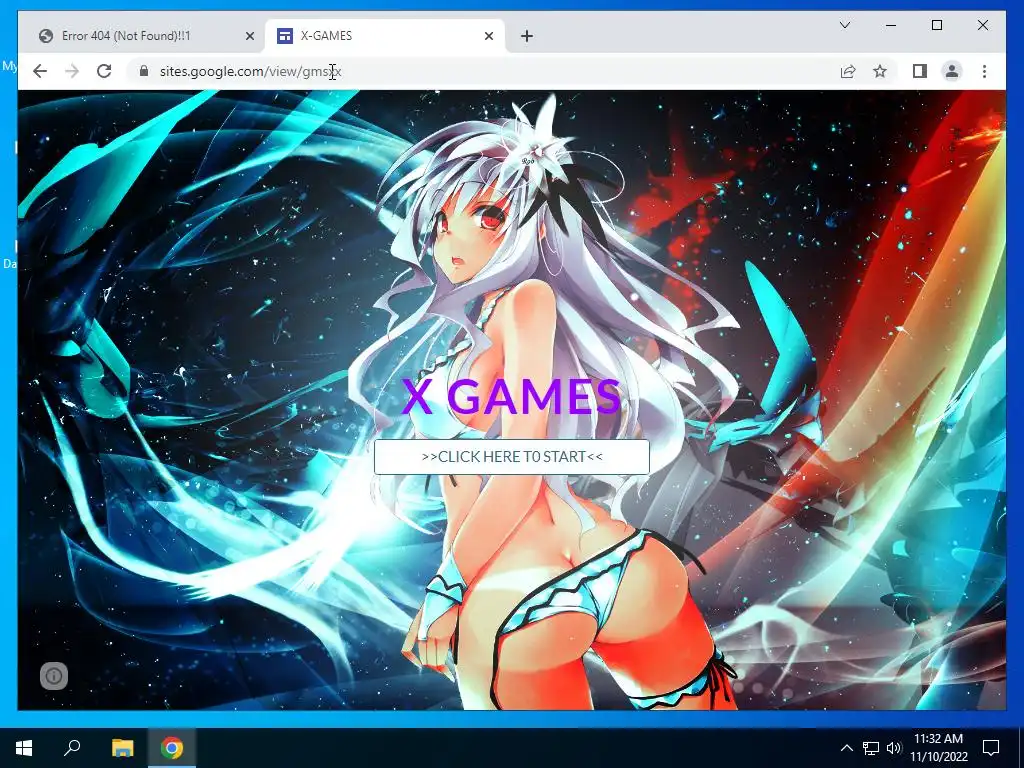The height and width of the screenshot is (768, 1024).
Task: Close the X-GAMES tab
Action: (489, 36)
